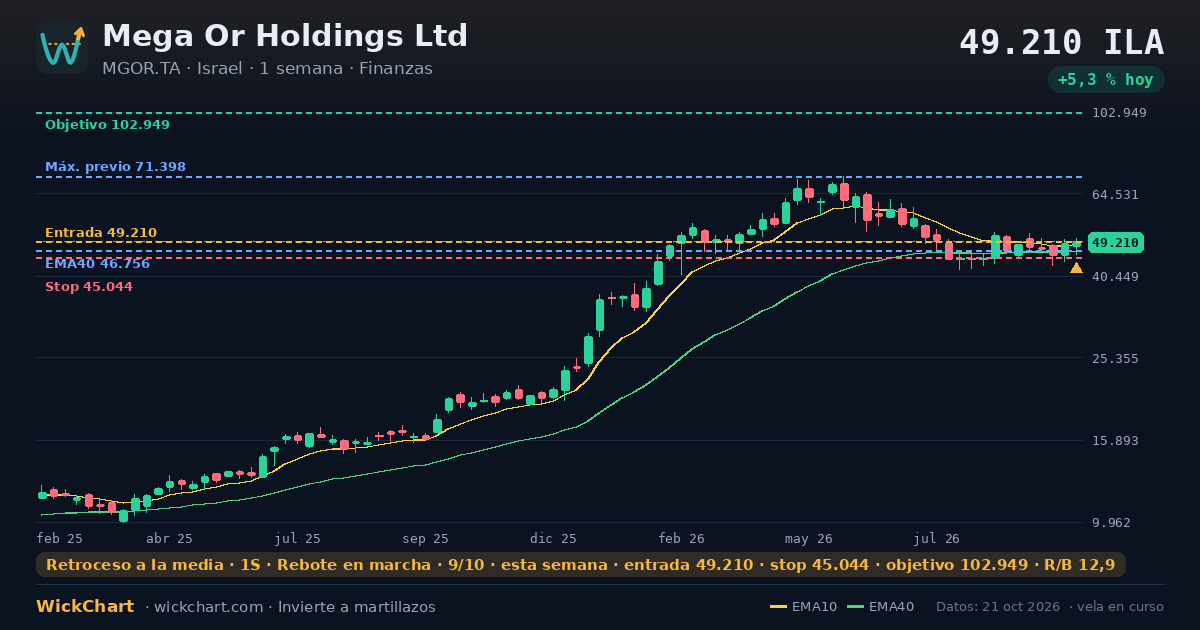Click the Stop 45.044 label

(89, 287)
